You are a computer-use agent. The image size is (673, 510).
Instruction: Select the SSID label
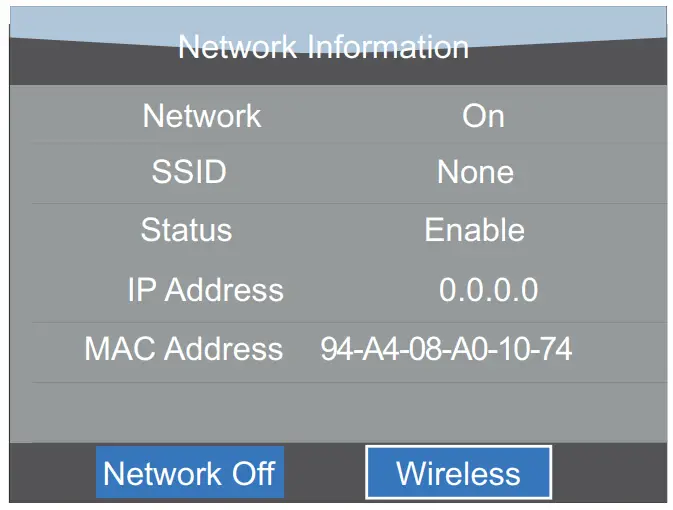189,172
